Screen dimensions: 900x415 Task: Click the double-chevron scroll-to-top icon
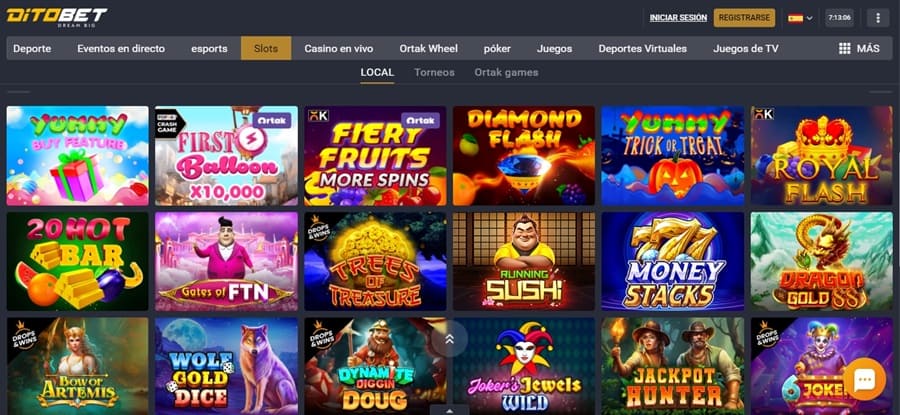click(449, 339)
